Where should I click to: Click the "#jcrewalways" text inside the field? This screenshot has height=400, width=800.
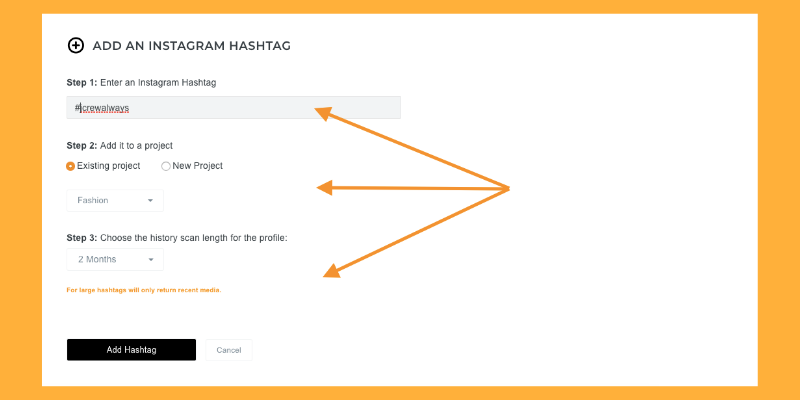click(x=102, y=108)
